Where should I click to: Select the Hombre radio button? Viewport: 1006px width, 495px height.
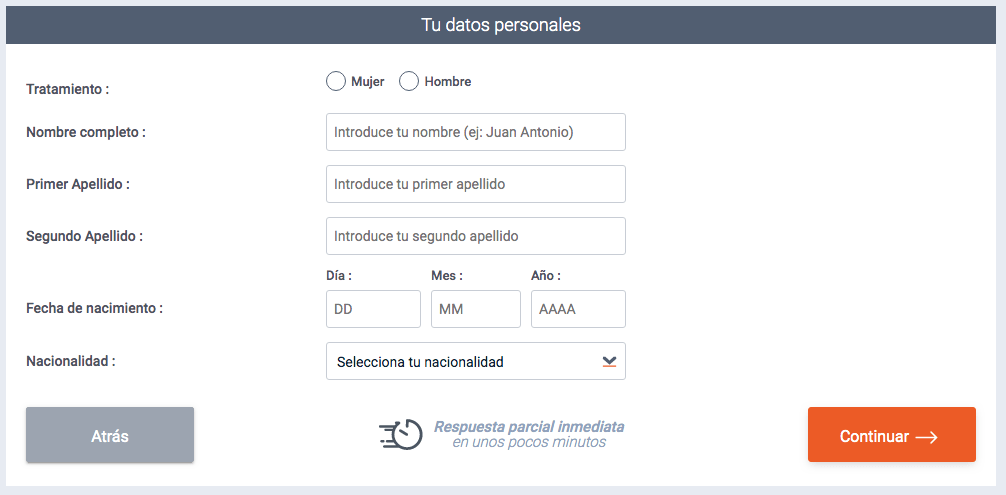coord(409,81)
